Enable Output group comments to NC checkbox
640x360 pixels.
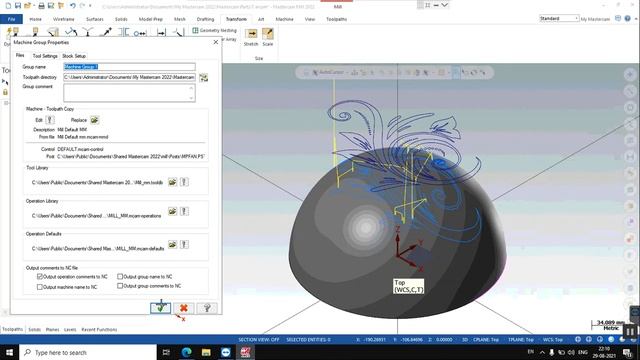[x=120, y=286]
